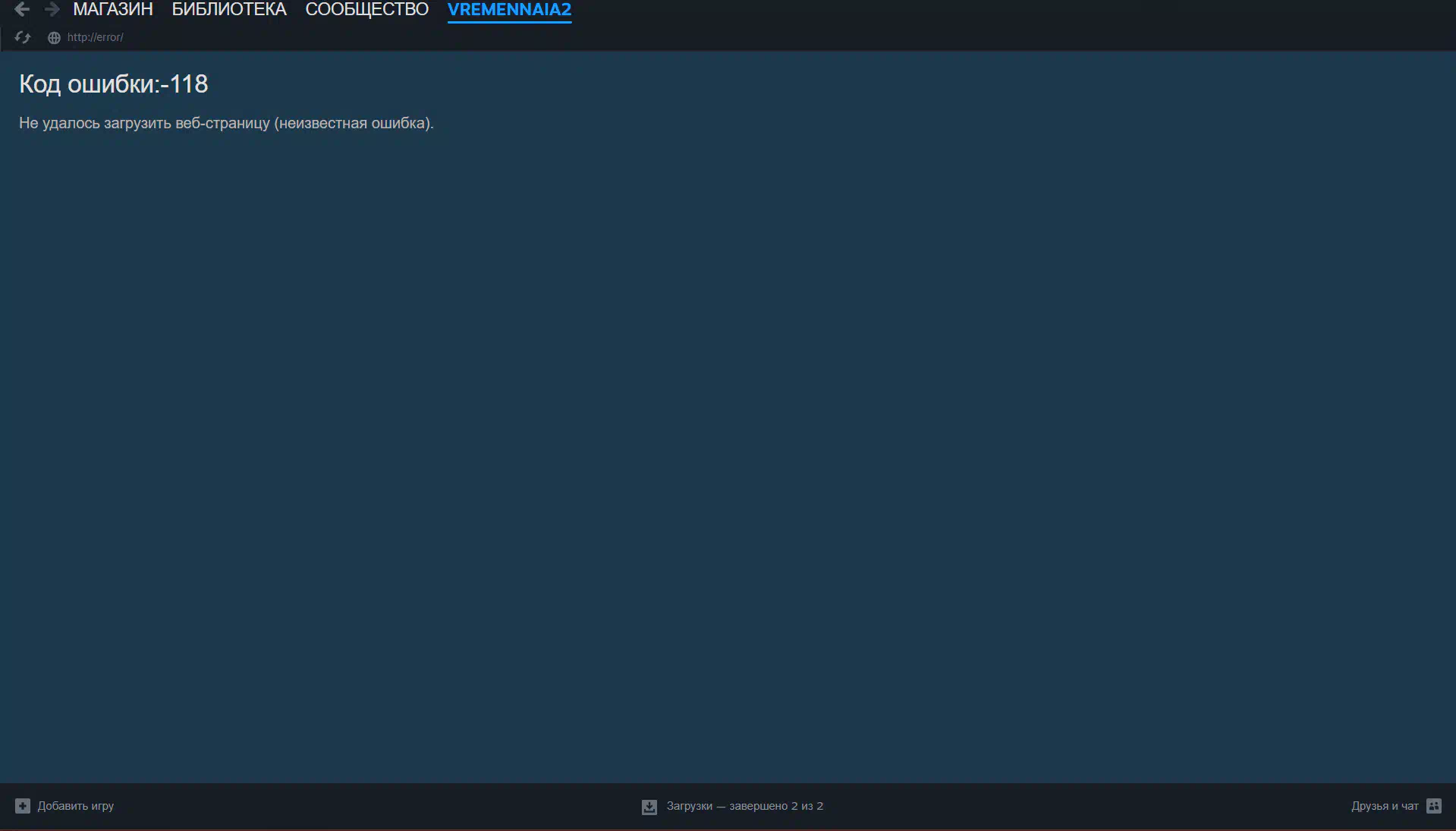Click the Добавить игру button
Image resolution: width=1456 pixels, height=831 pixels.
[64, 806]
